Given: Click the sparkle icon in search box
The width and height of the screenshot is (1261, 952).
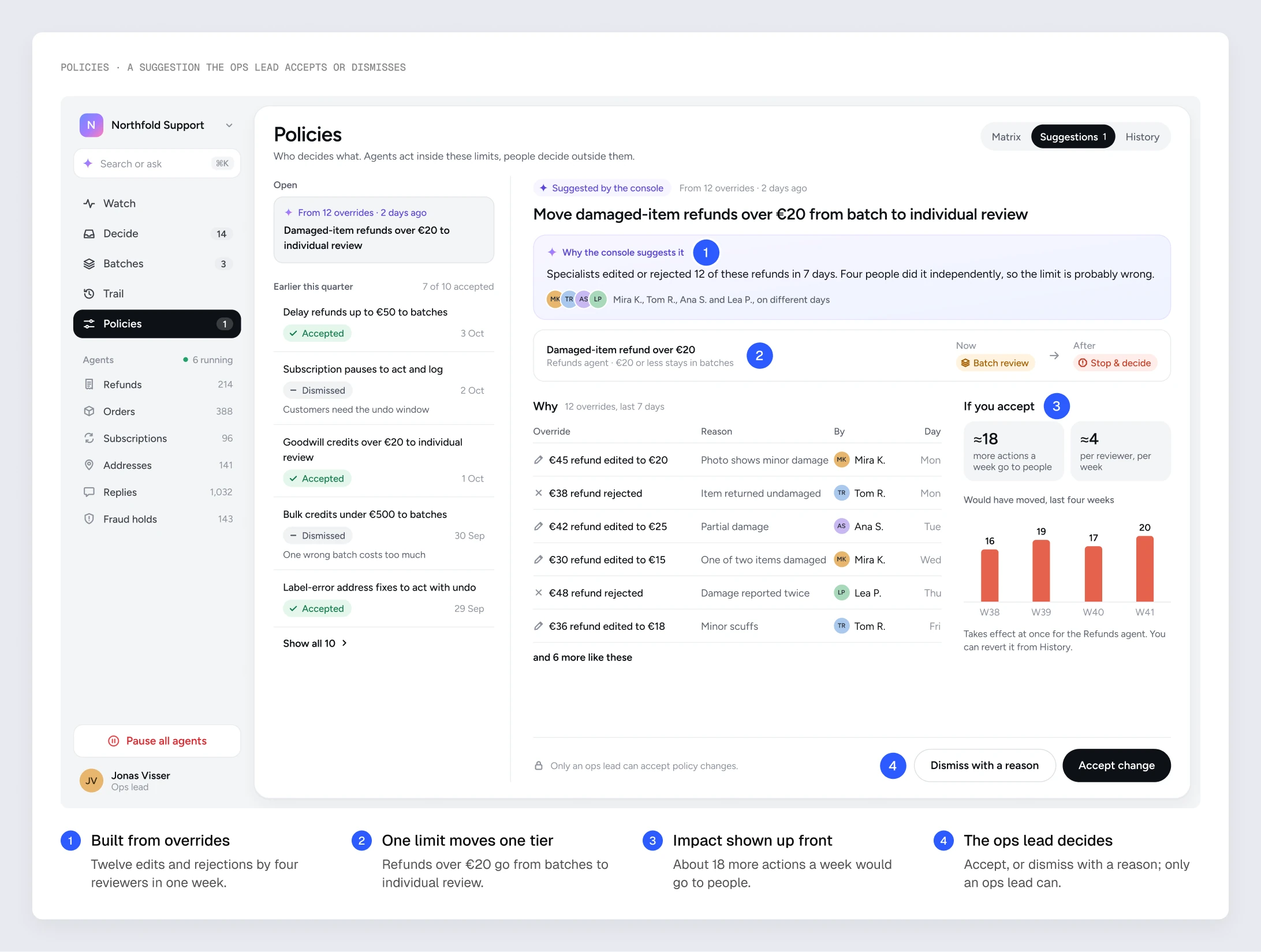Looking at the screenshot, I should (x=88, y=164).
